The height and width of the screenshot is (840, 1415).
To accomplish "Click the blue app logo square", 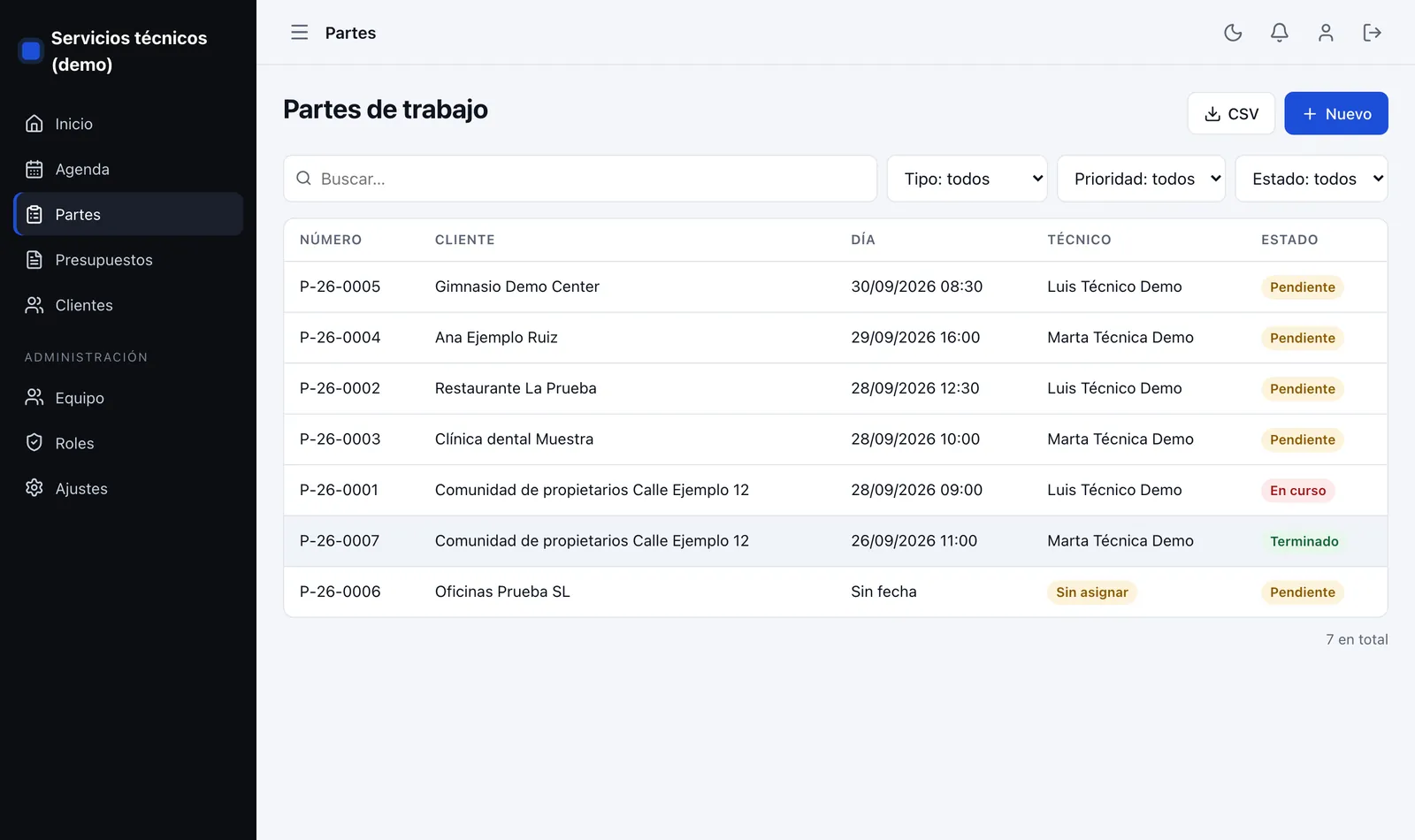I will tap(31, 50).
